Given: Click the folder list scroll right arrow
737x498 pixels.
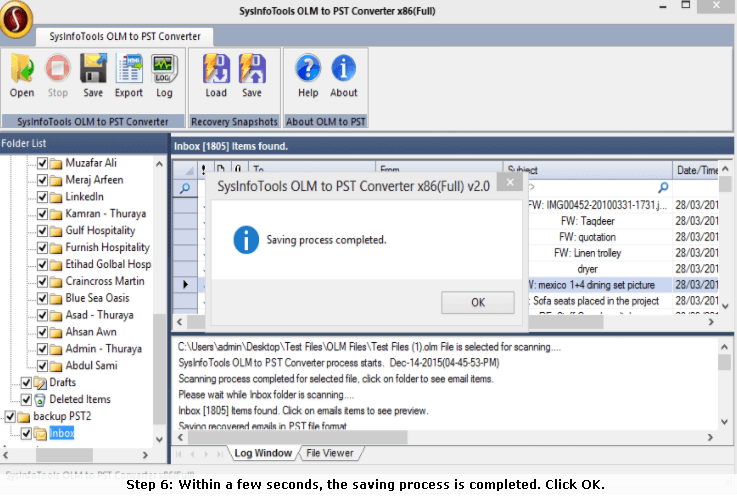Looking at the screenshot, I should [145, 455].
